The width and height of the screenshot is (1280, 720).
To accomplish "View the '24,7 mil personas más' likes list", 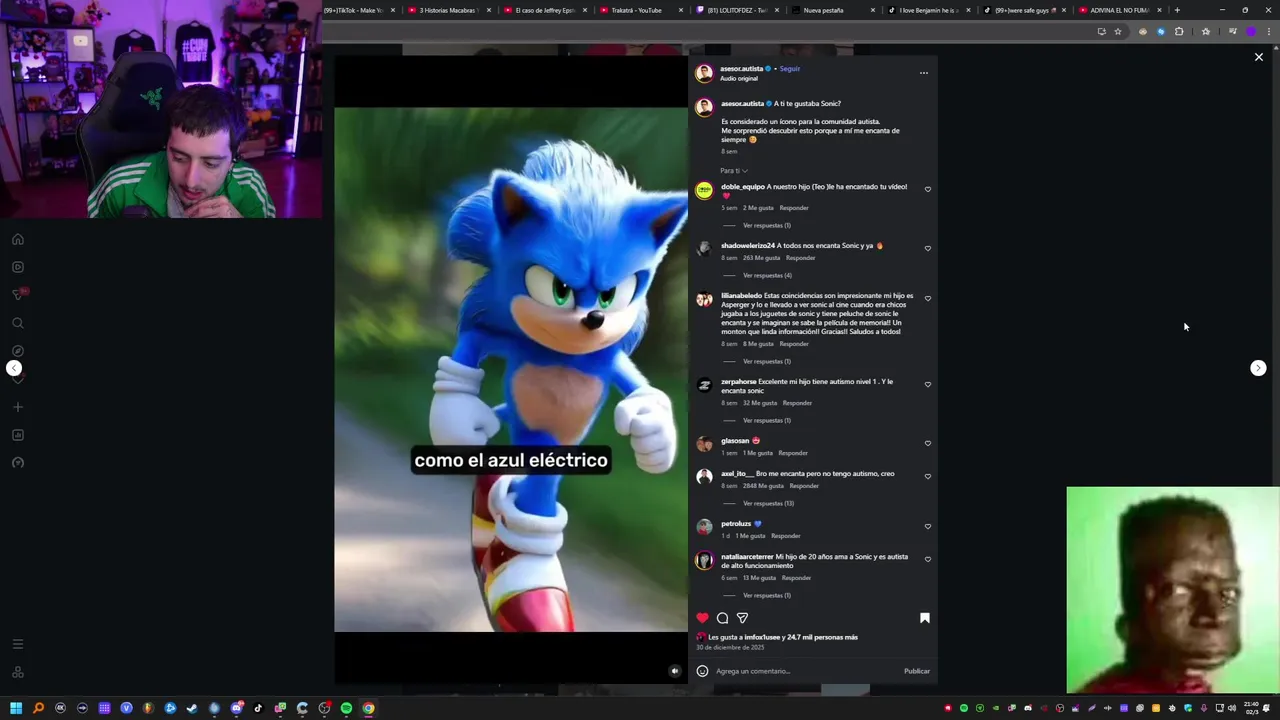I will pos(822,637).
